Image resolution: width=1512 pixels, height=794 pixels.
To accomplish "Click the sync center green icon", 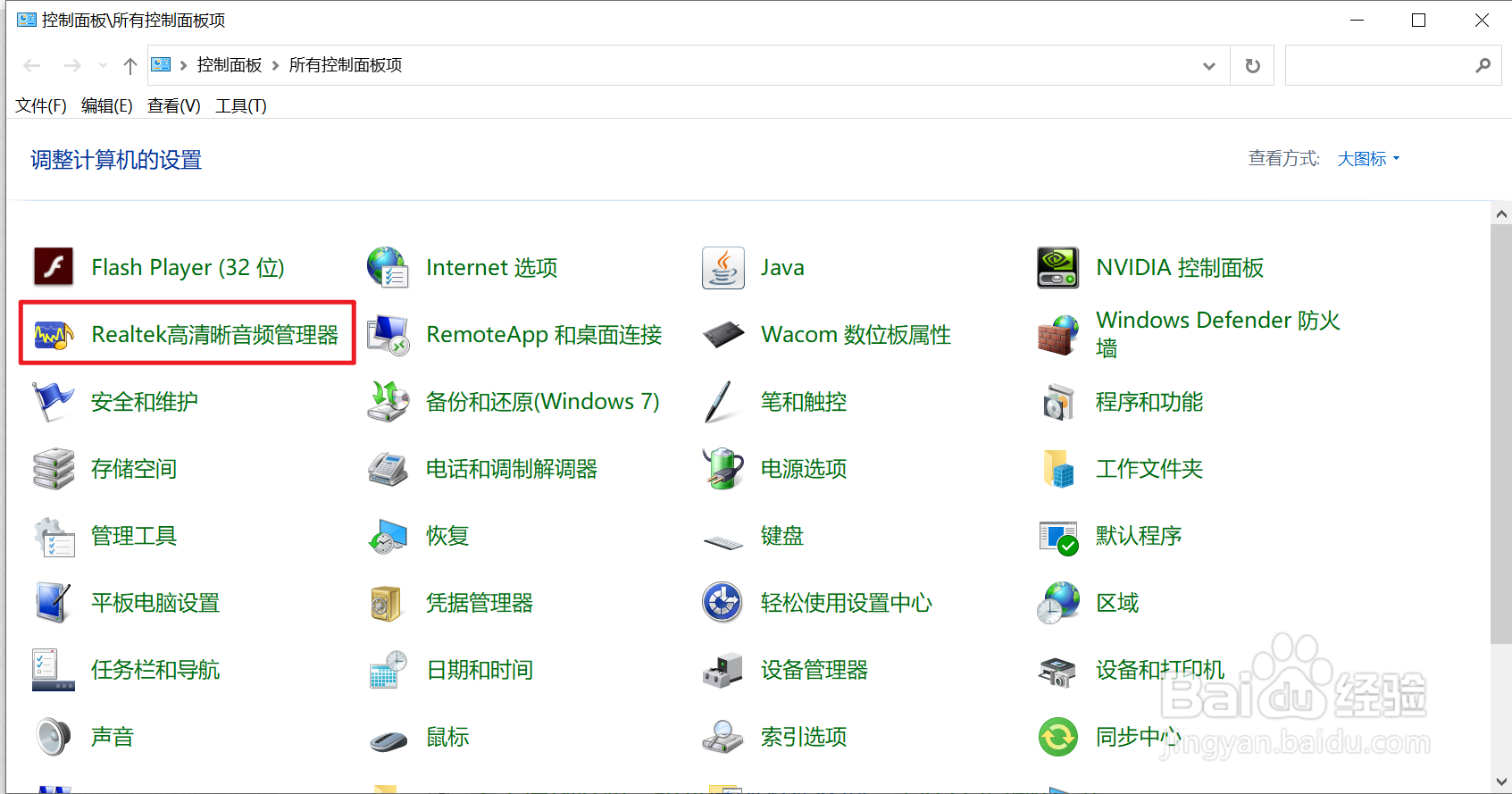I will 1058,737.
